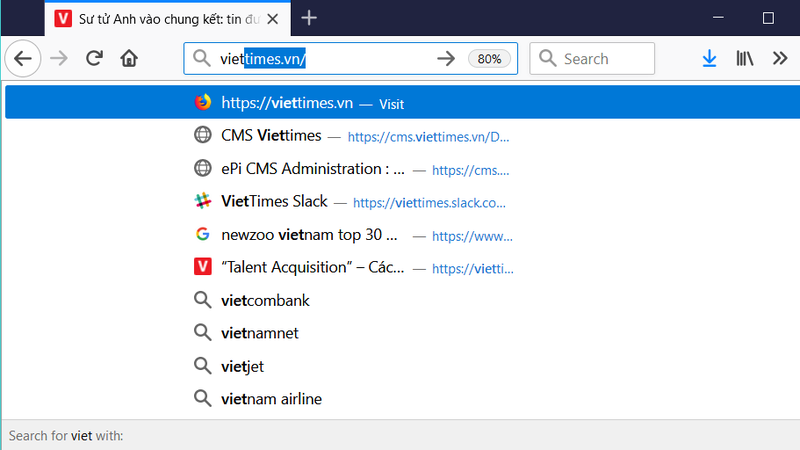
Task: Expand the toolbar overflow chevron
Action: [x=780, y=58]
